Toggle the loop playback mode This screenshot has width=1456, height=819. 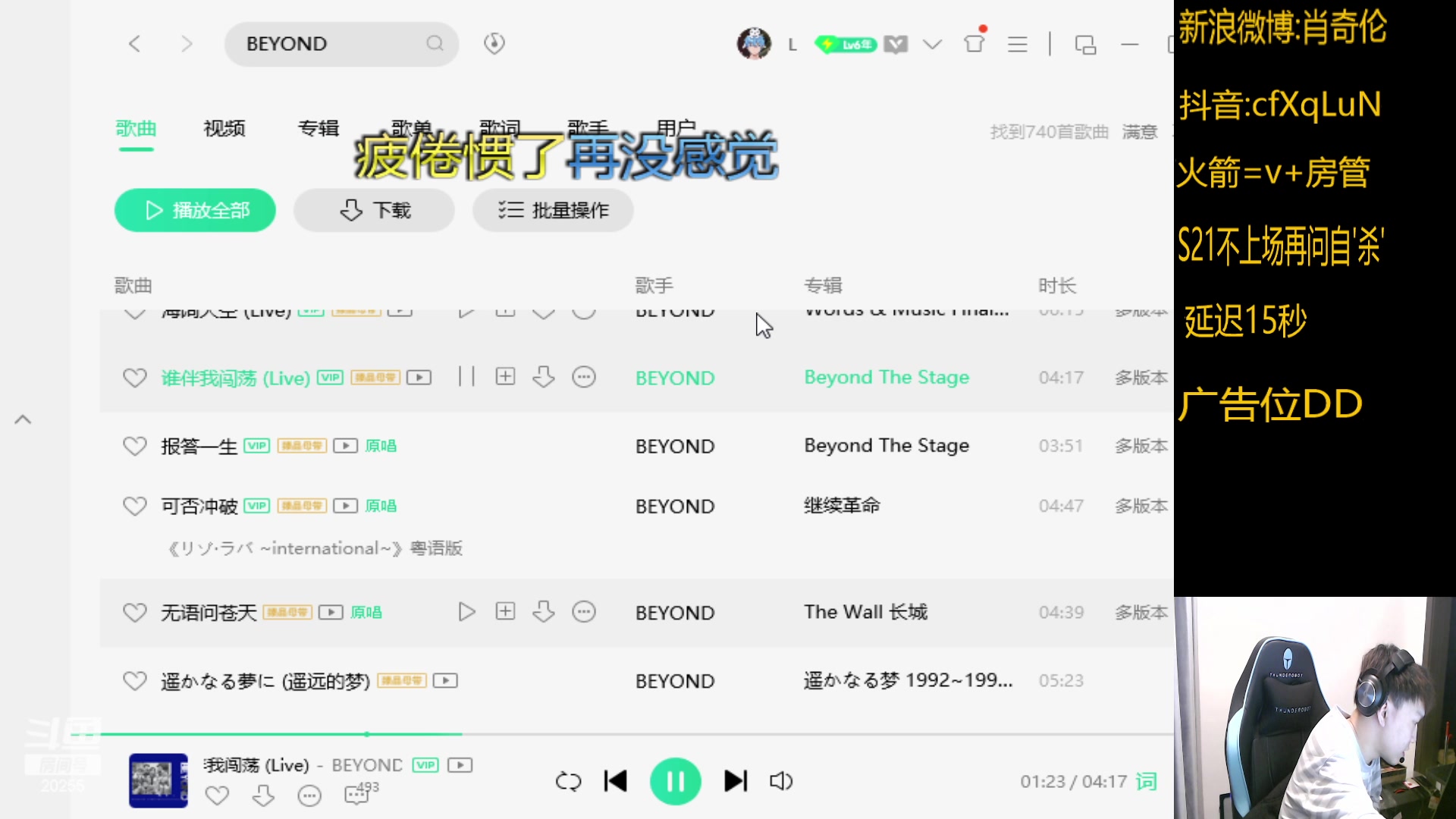pyautogui.click(x=568, y=781)
